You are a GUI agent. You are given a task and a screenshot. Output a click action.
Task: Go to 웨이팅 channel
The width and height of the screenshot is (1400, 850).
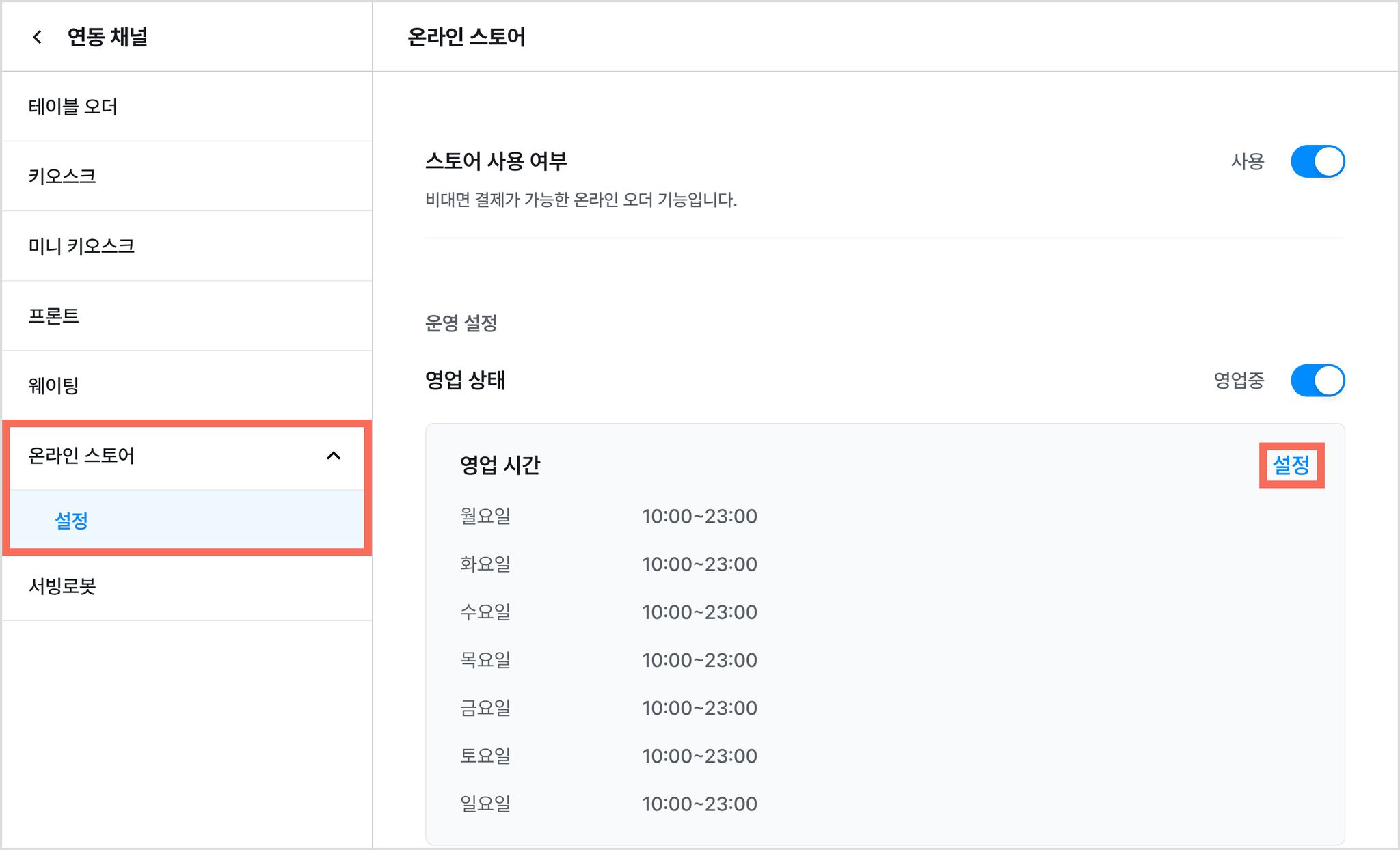(x=187, y=385)
